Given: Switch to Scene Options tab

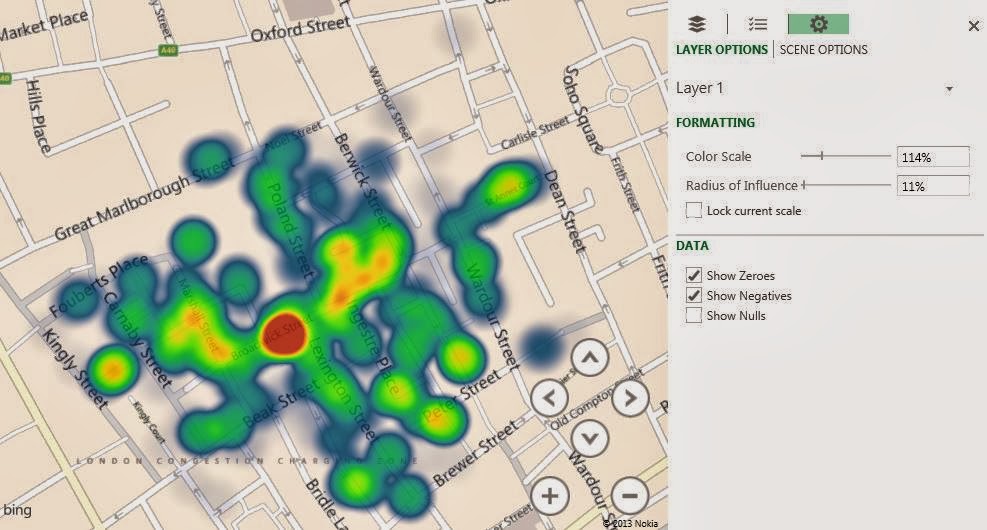Looking at the screenshot, I should (823, 50).
